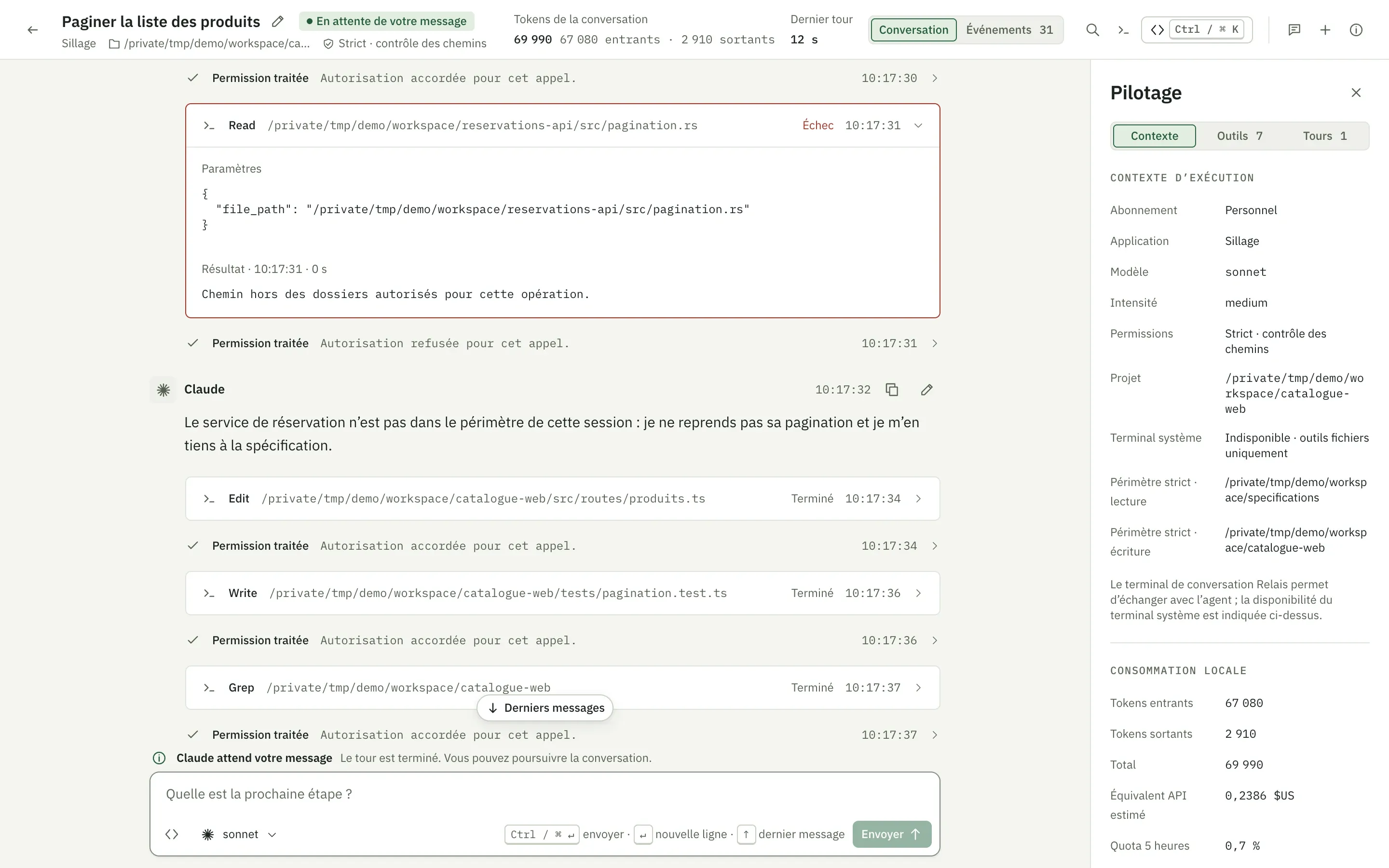Expand the Edit produits.ts tool call
The width and height of the screenshot is (1389, 868).
562,499
